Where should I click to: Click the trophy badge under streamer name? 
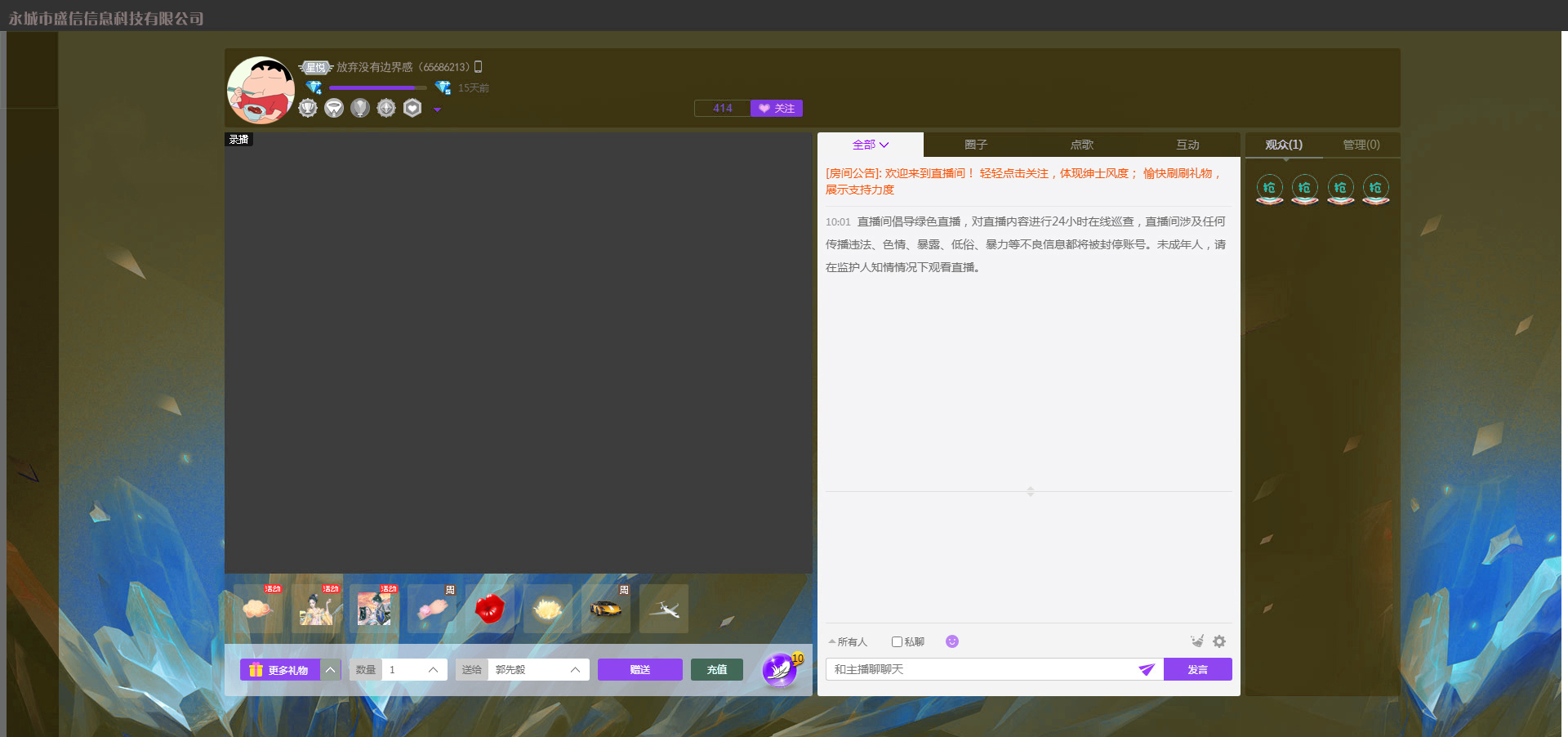pos(308,108)
